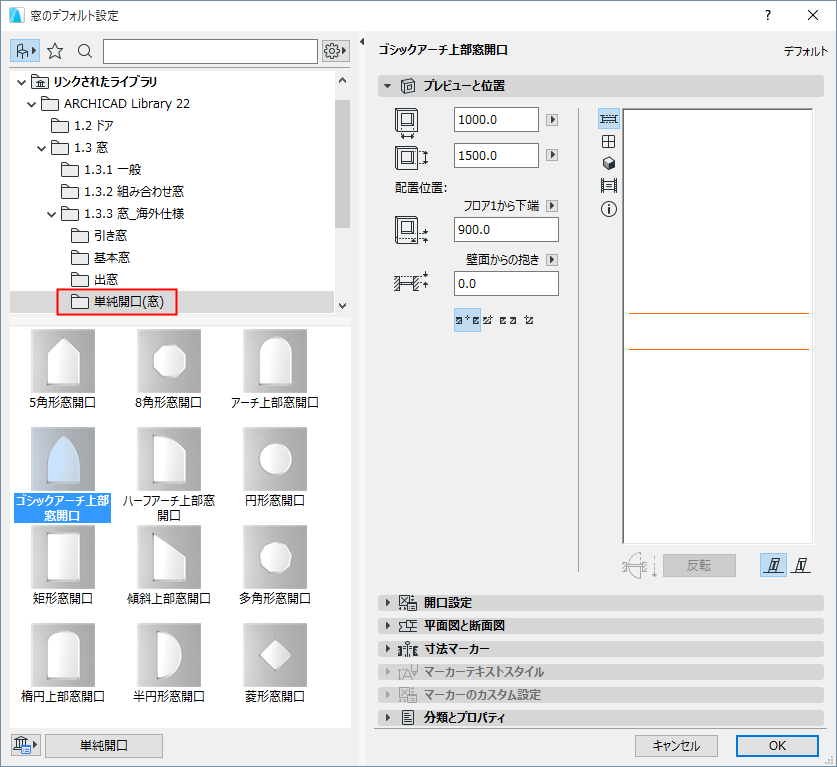Select the left opening orientation toggle
The width and height of the screenshot is (837, 767).
[x=773, y=565]
